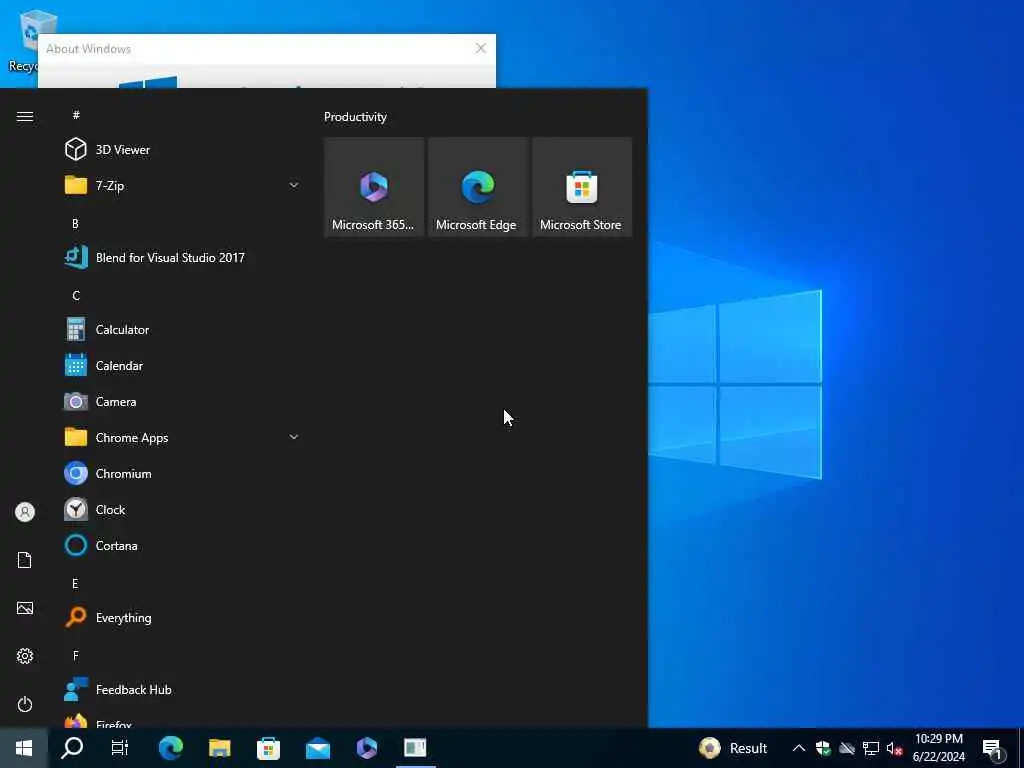The image size is (1024, 768).
Task: Click the muted volume tray icon
Action: (895, 748)
